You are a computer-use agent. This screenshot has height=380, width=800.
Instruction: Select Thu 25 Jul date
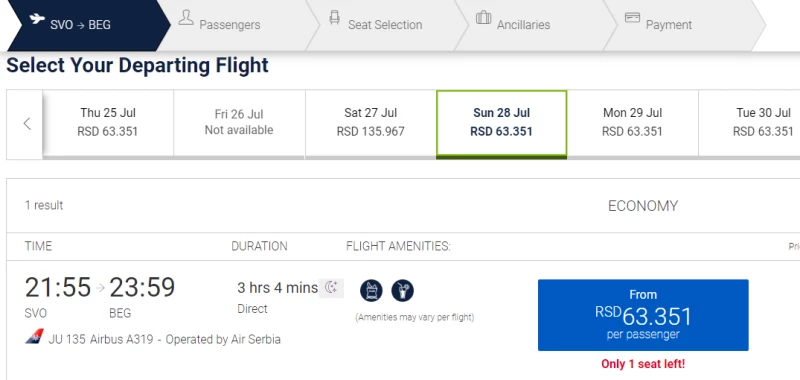[x=108, y=122]
